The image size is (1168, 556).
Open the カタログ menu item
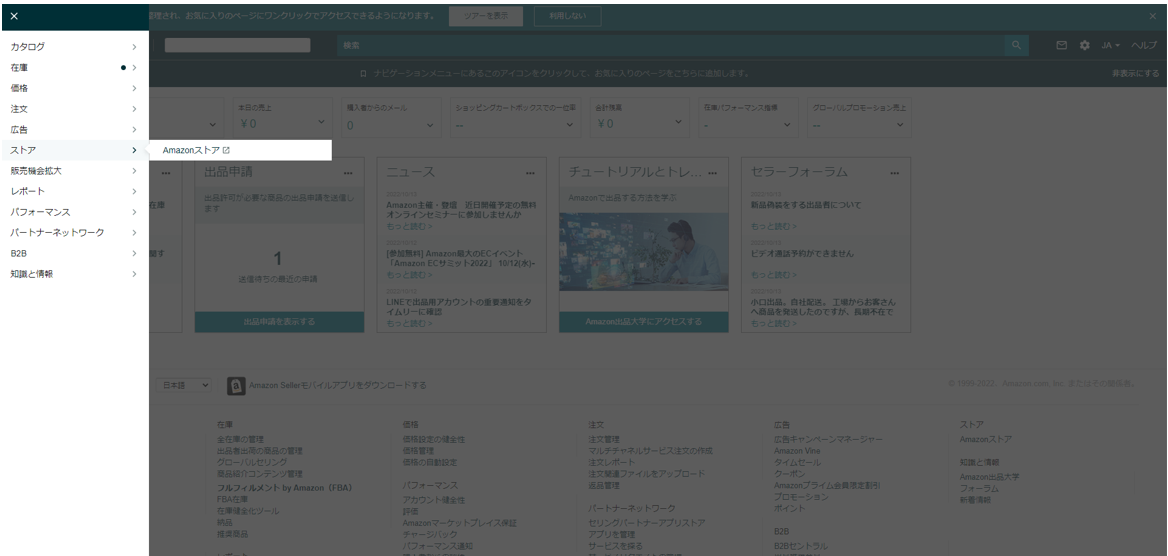point(74,47)
